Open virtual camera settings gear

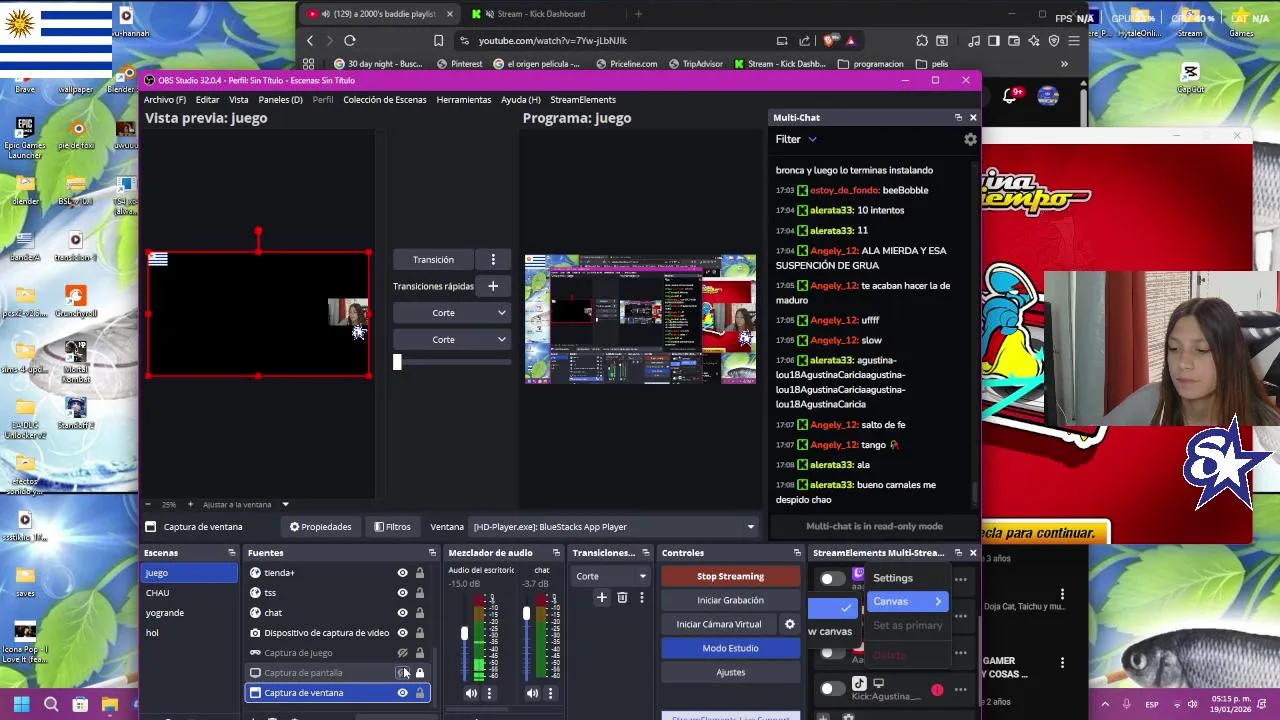point(789,624)
